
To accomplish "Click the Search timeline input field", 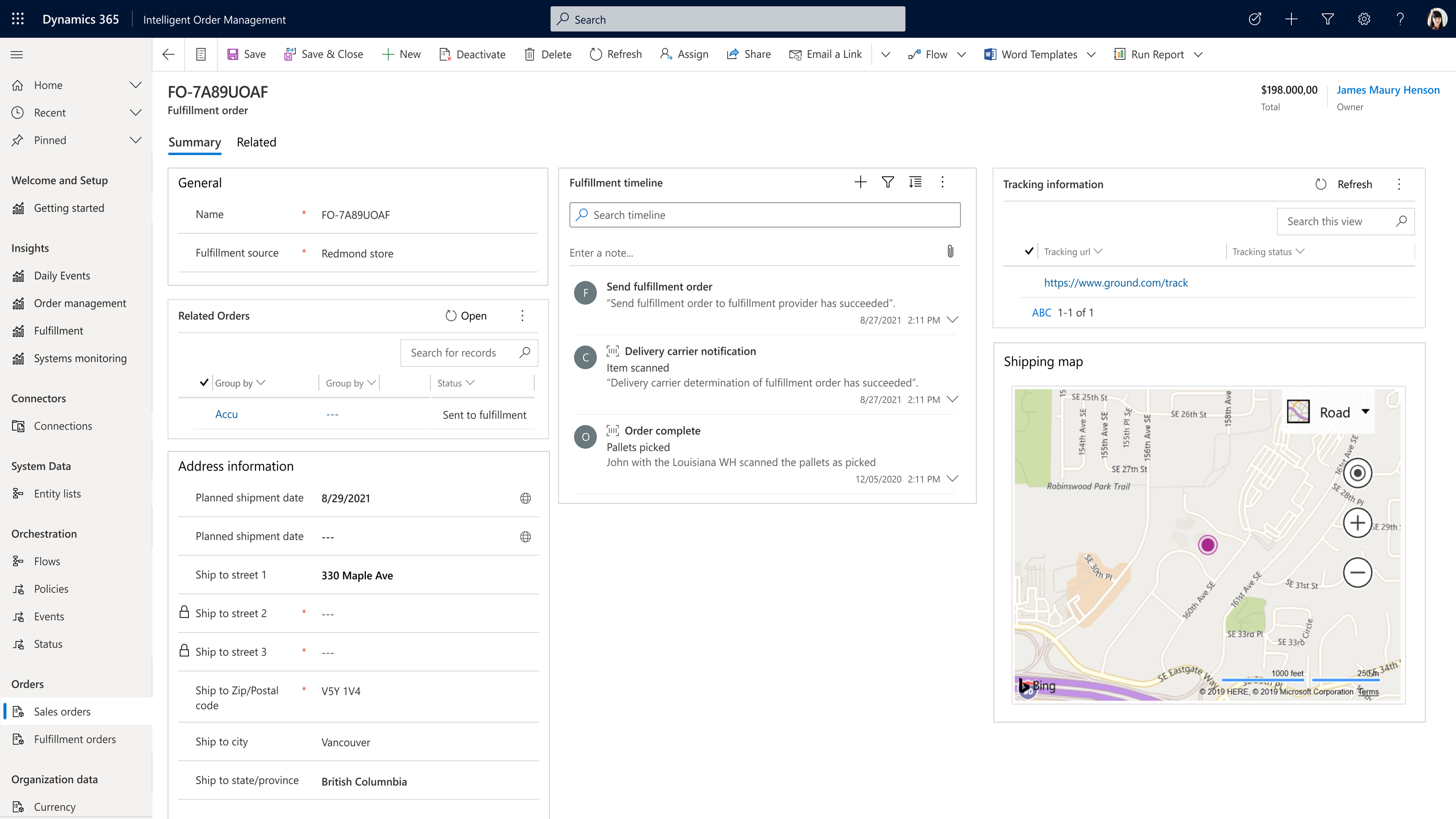I will (764, 215).
